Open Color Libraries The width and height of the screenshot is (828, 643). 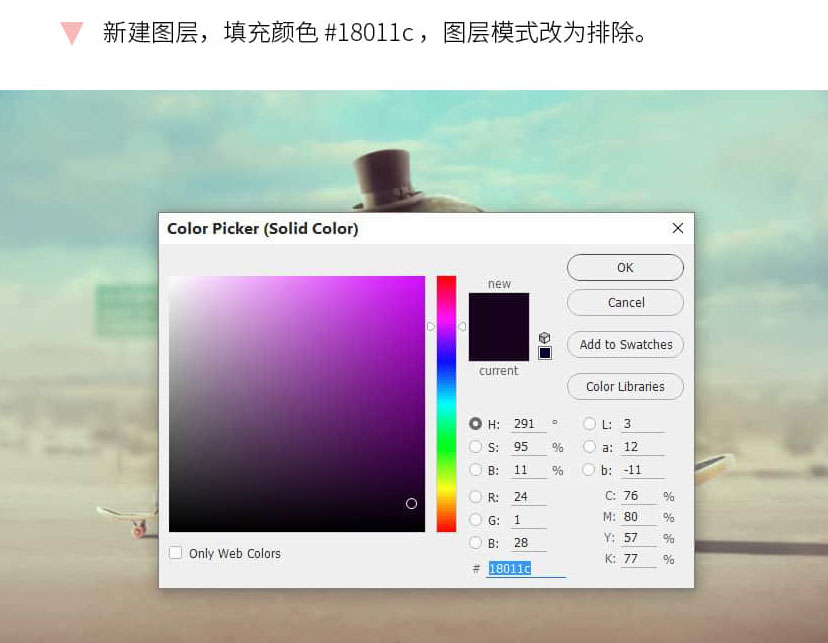tap(625, 386)
